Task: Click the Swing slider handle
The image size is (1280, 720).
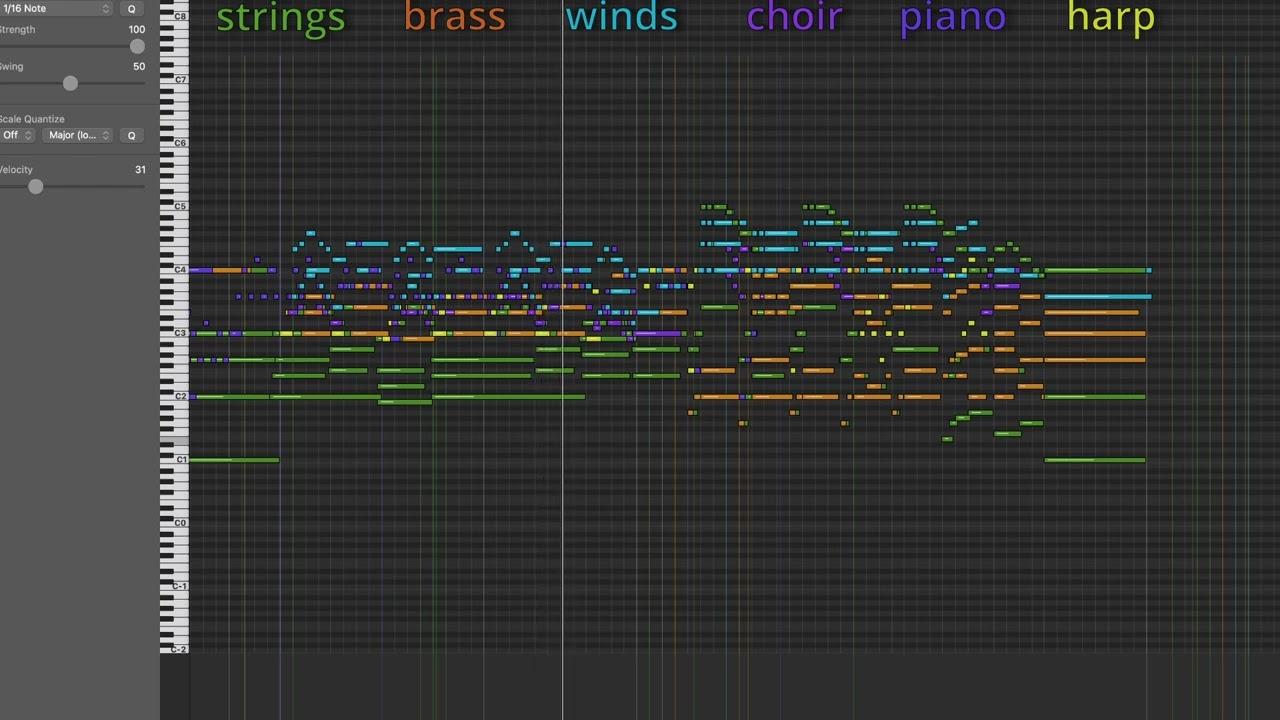Action: (x=70, y=83)
